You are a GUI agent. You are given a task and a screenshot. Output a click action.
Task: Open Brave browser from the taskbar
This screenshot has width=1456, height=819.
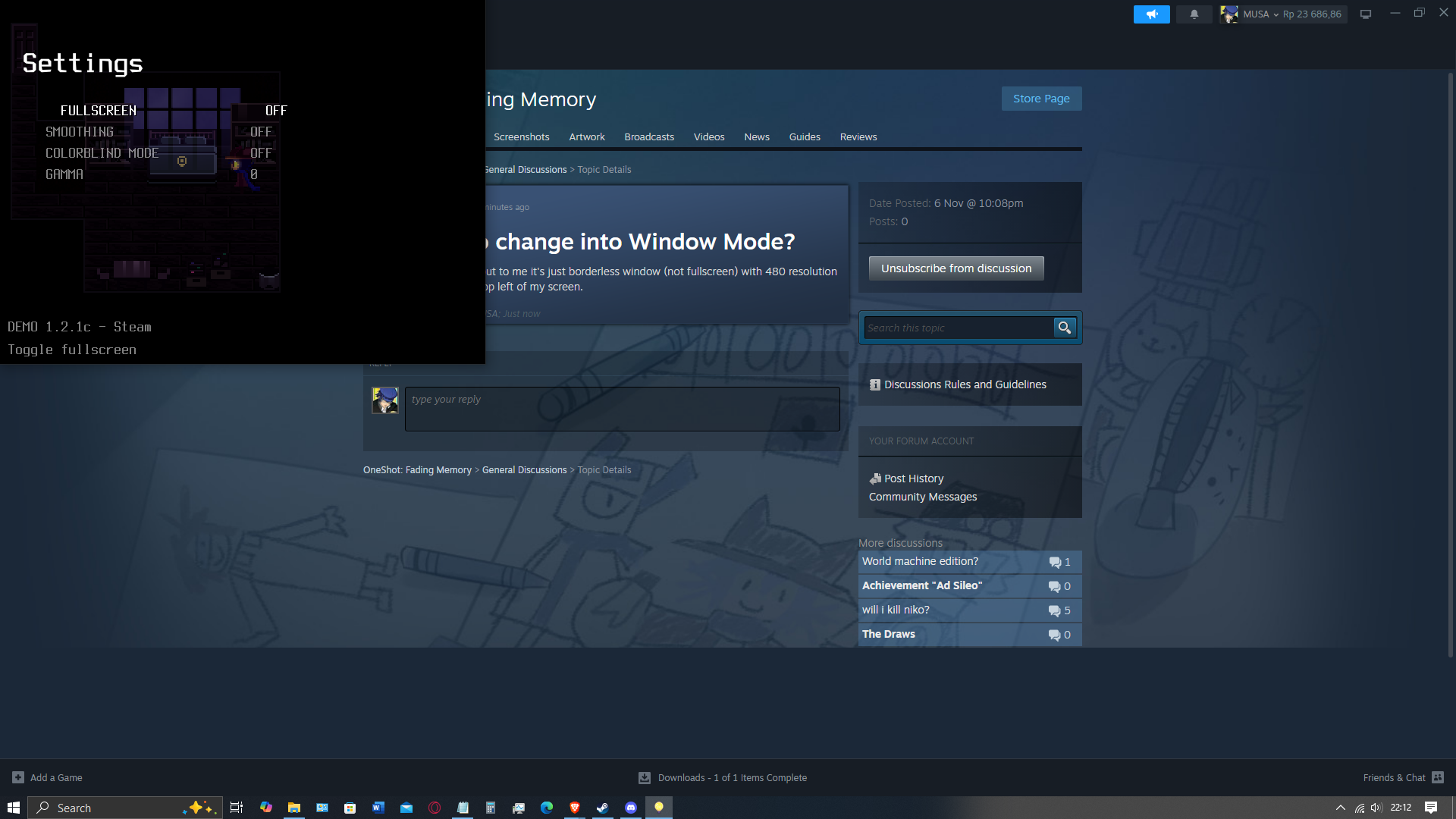pos(575,808)
